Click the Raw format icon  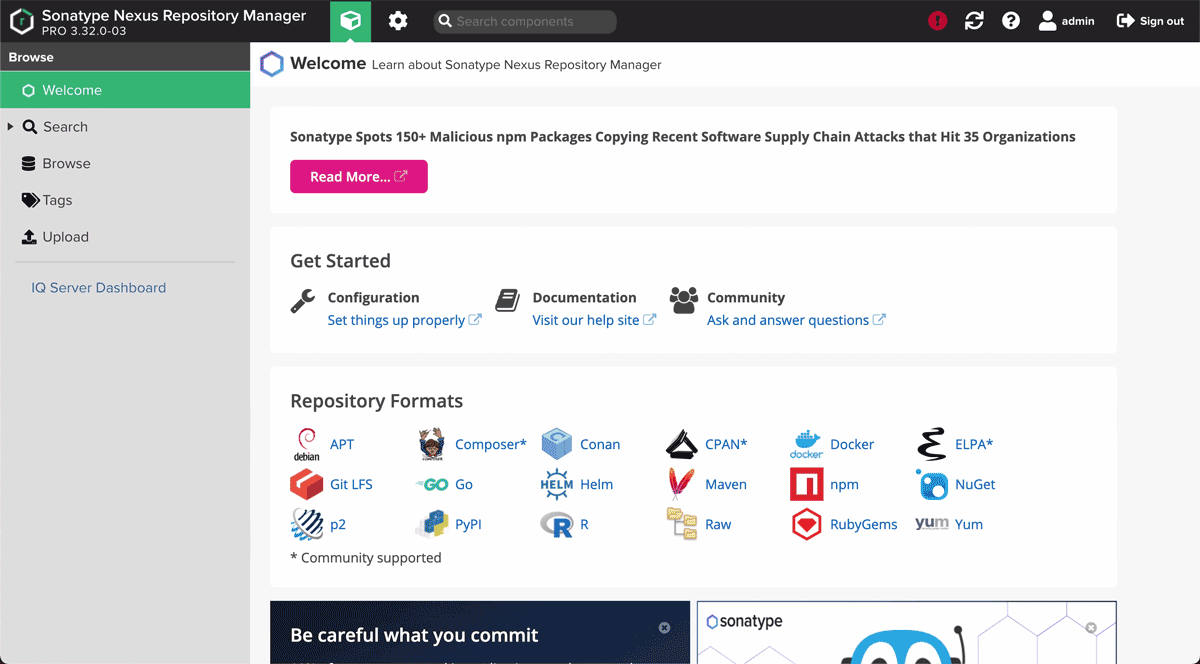682,524
